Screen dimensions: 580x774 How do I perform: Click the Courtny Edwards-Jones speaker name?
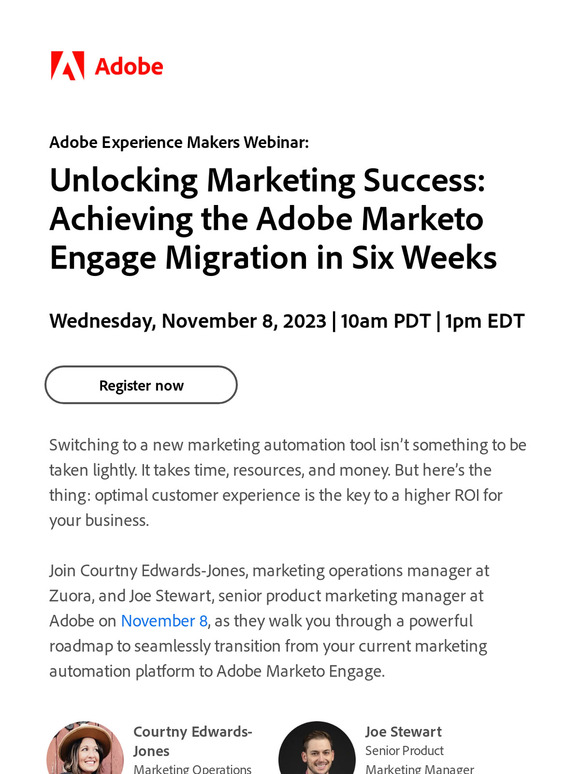tap(193, 741)
